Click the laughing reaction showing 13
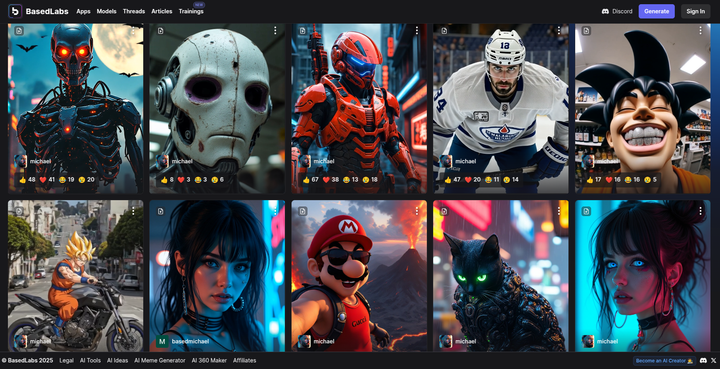The width and height of the screenshot is (720, 369). pyautogui.click(x=350, y=179)
